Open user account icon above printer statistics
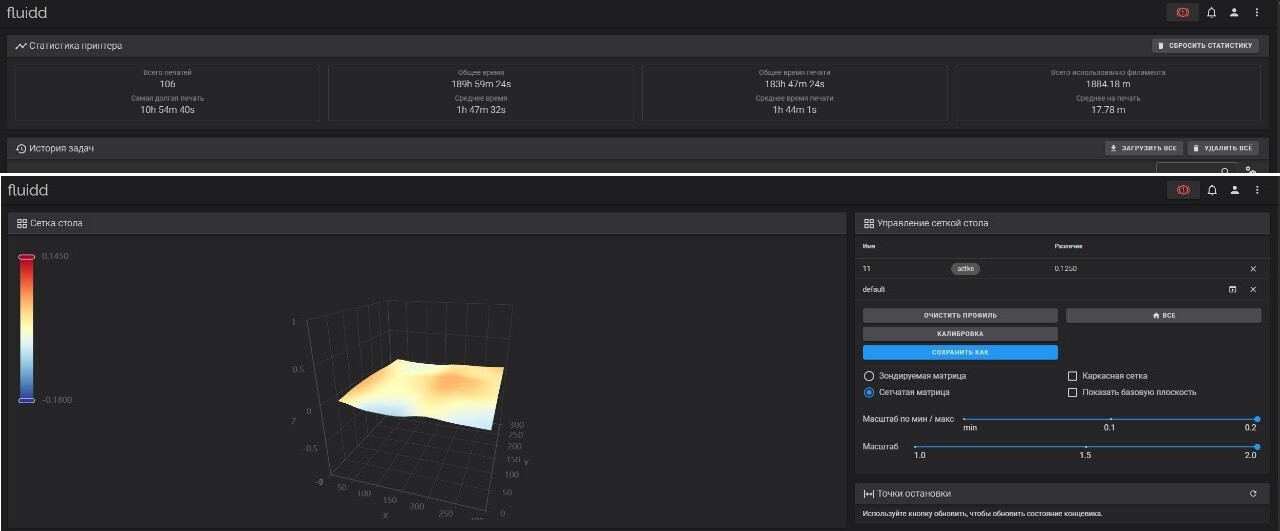This screenshot has width=1280, height=531. click(x=1234, y=13)
